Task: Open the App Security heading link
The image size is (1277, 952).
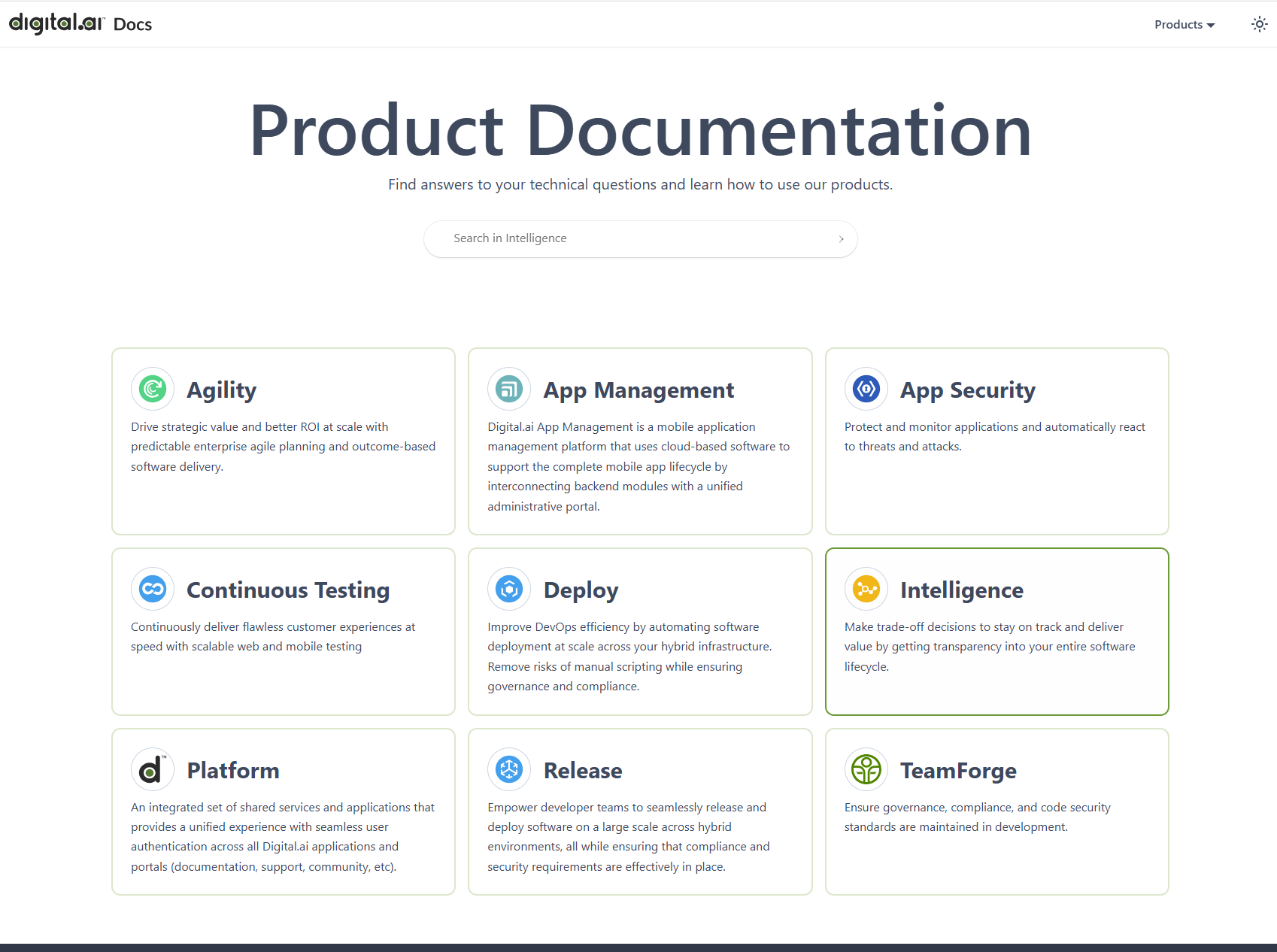Action: pos(968,390)
